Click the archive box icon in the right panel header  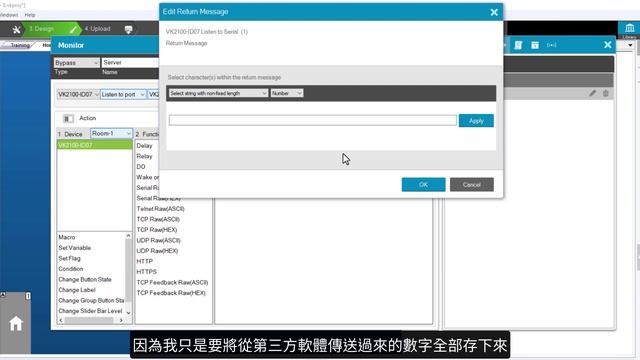[535, 45]
